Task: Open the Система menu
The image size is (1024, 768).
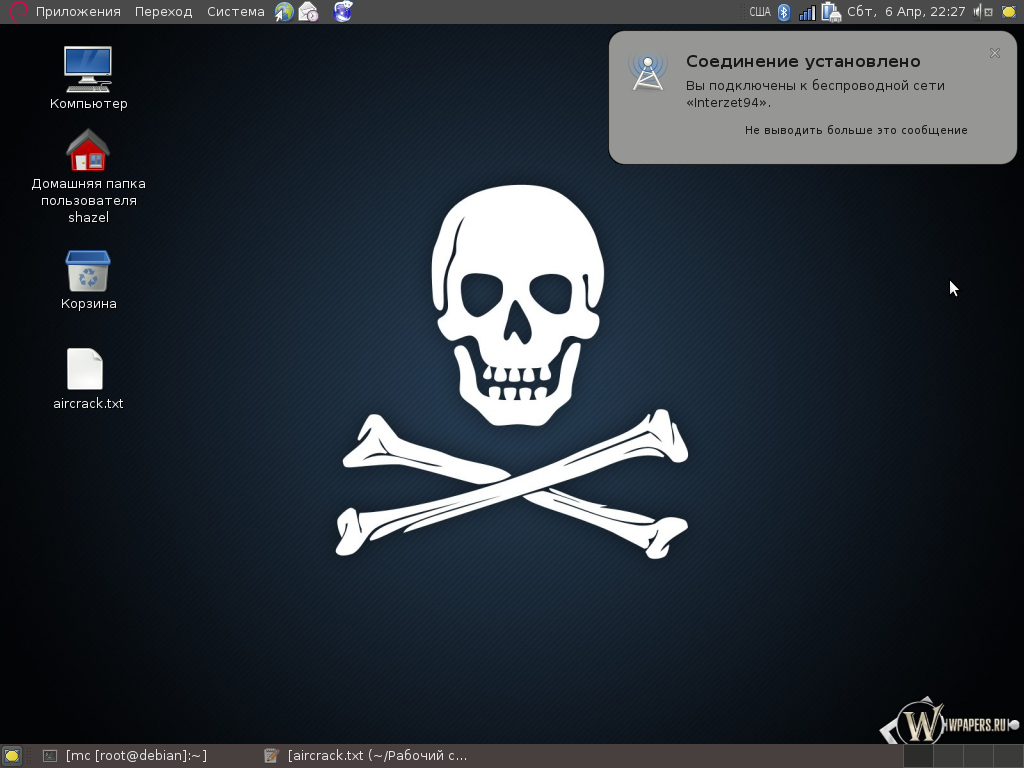Action: pyautogui.click(x=235, y=12)
